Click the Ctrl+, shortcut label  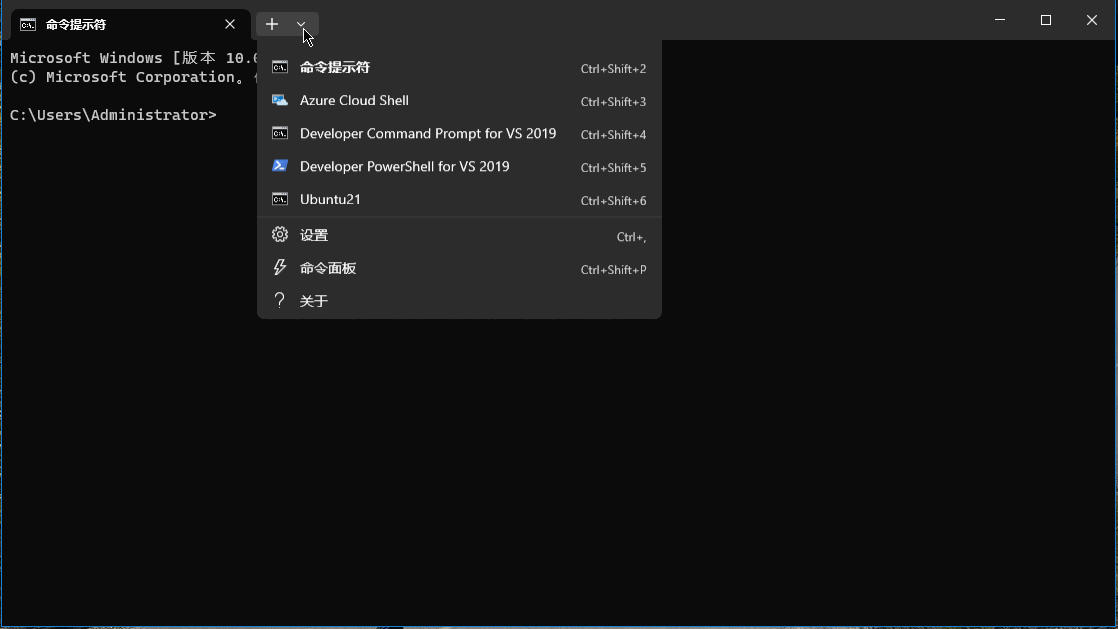click(631, 237)
